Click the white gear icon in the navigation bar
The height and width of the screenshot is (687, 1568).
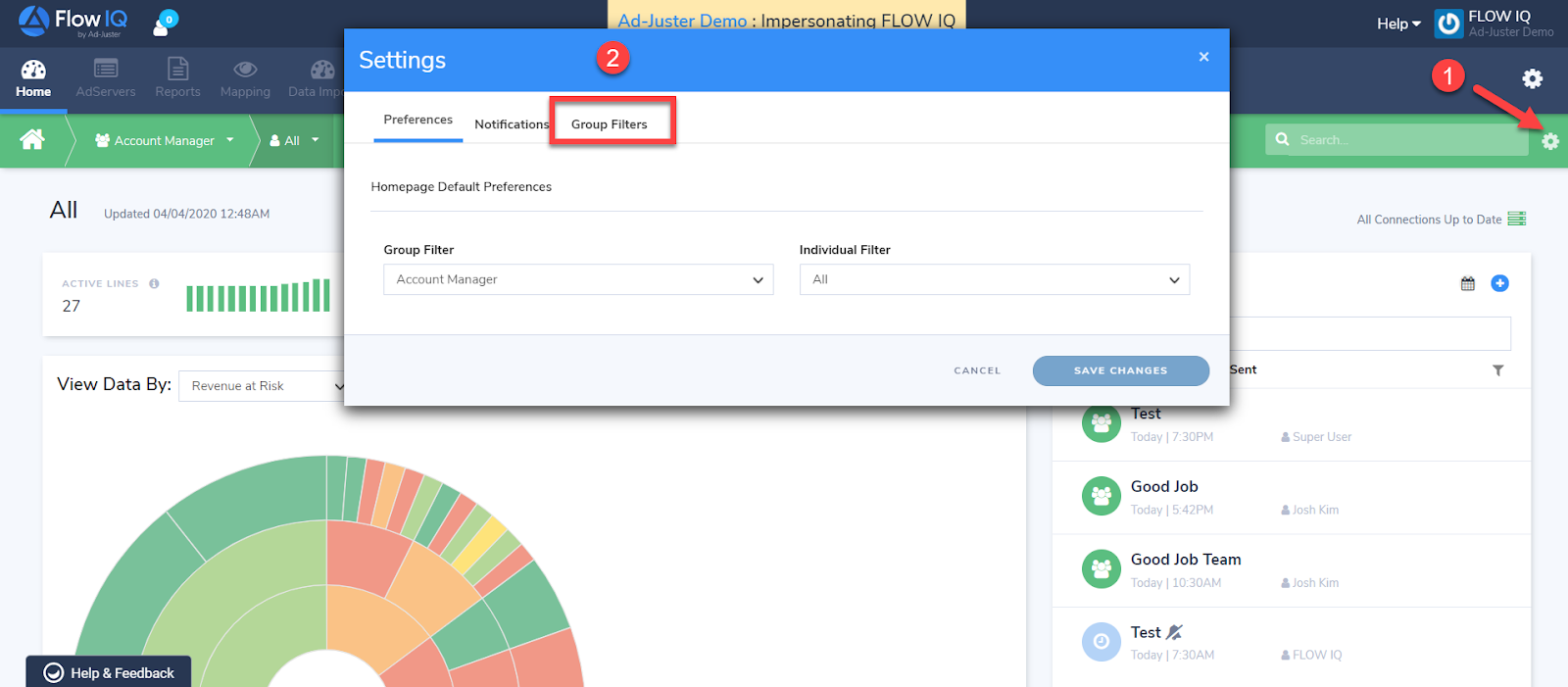coord(1532,78)
